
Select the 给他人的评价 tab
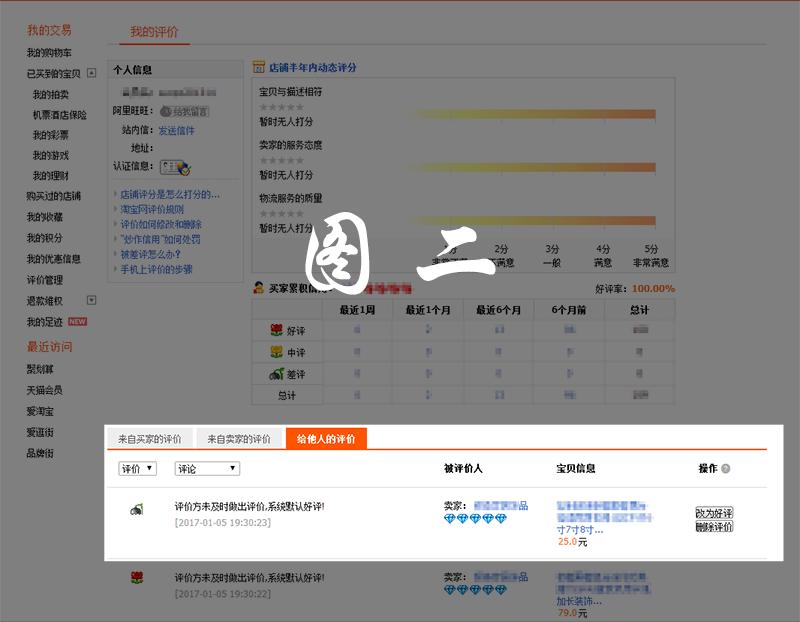[326, 439]
